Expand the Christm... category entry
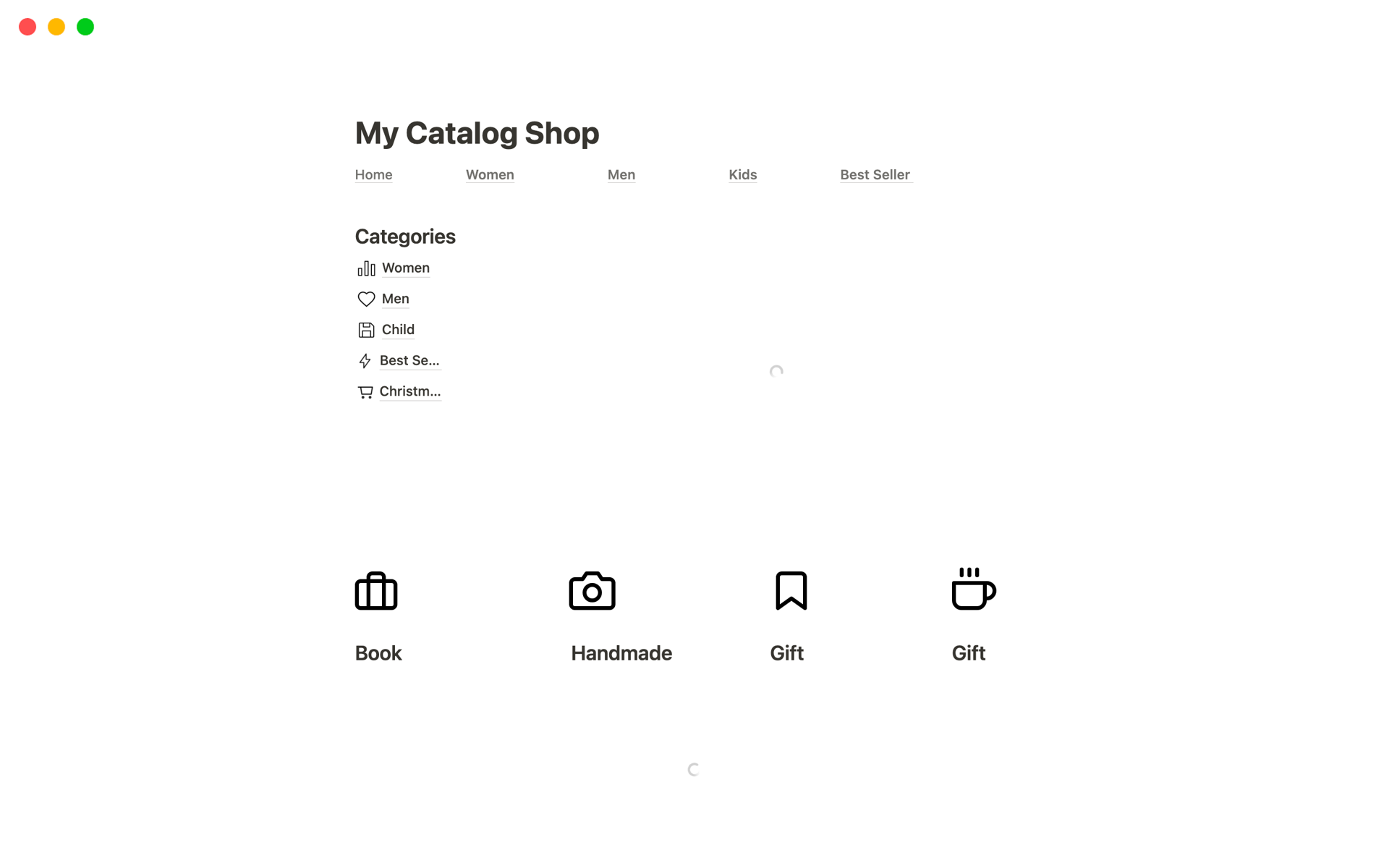This screenshot has width=1389, height=868. pos(409,391)
